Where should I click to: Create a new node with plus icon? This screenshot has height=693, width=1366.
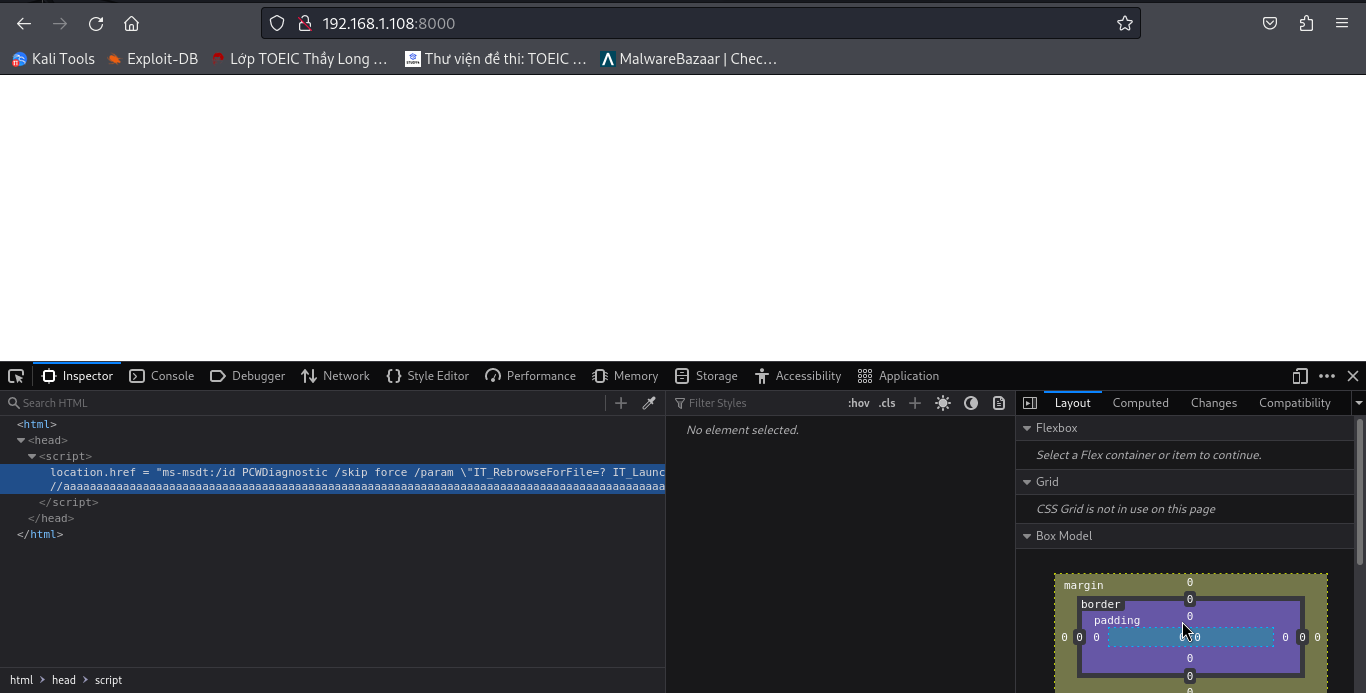pos(621,403)
